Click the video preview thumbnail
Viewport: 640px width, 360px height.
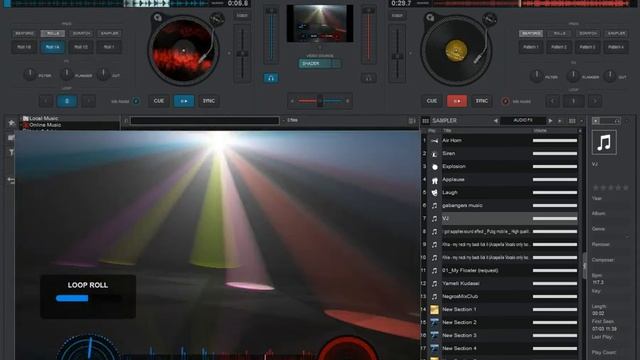(x=320, y=23)
